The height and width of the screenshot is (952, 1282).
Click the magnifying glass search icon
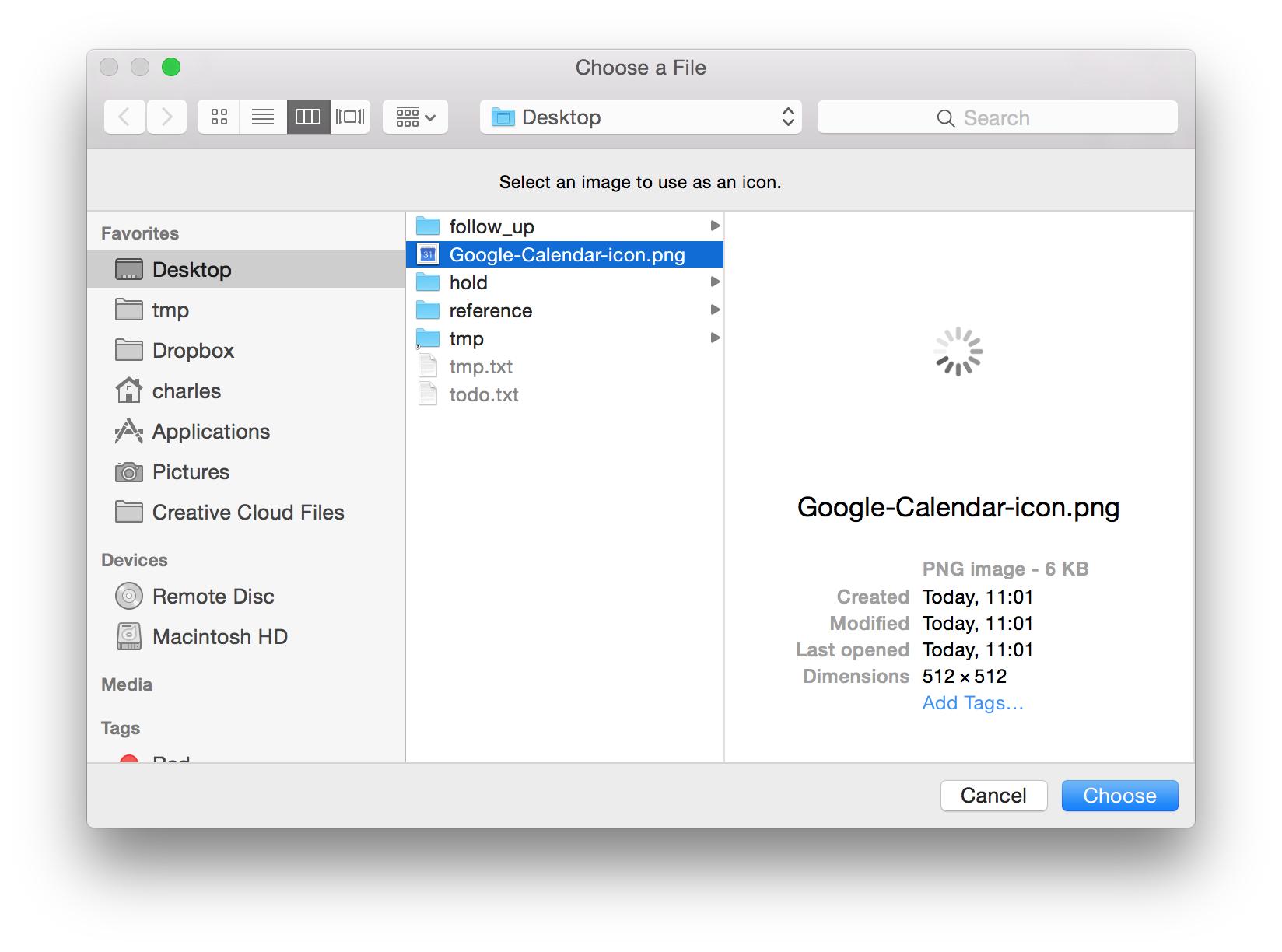tap(945, 118)
